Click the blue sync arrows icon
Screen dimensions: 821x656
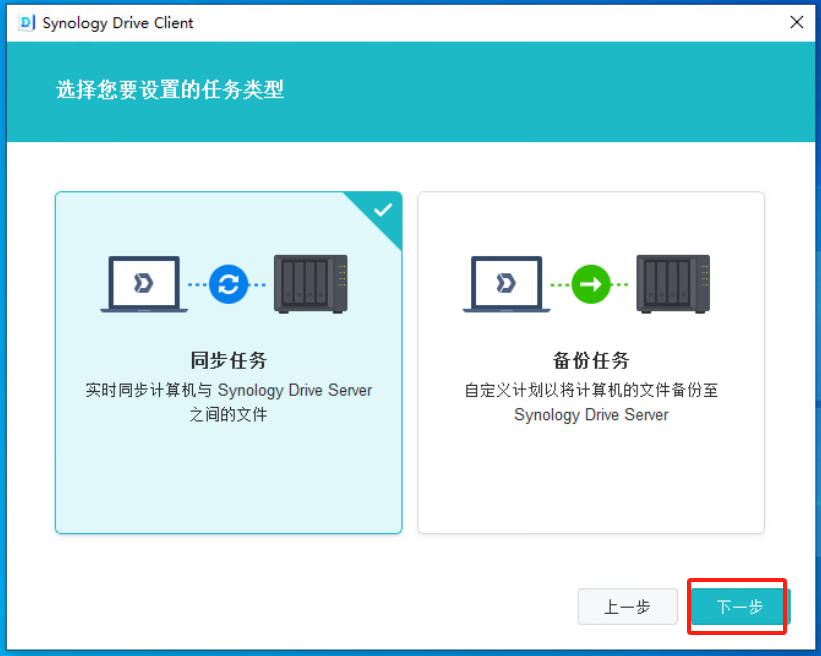point(228,284)
